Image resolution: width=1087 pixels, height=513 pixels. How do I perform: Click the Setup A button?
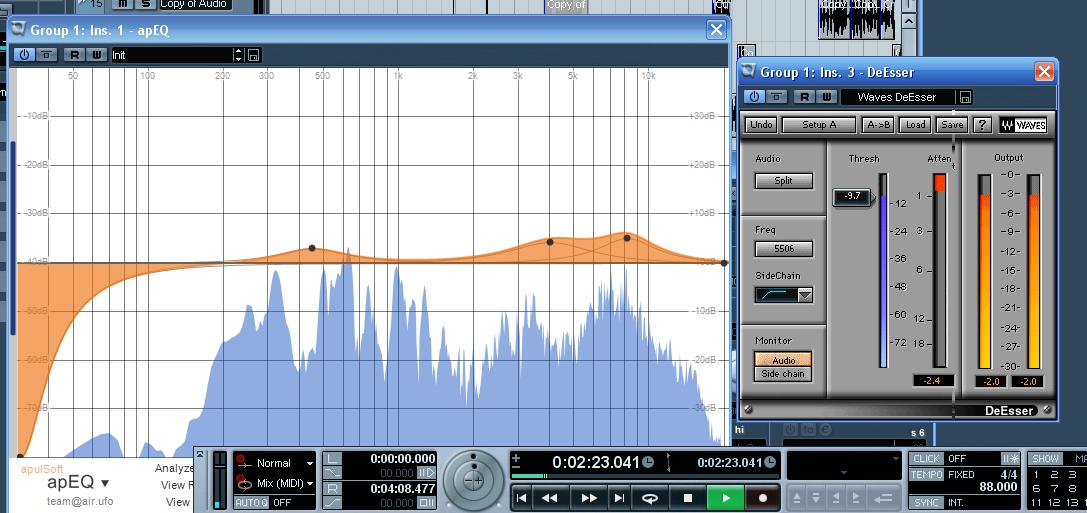coord(819,125)
